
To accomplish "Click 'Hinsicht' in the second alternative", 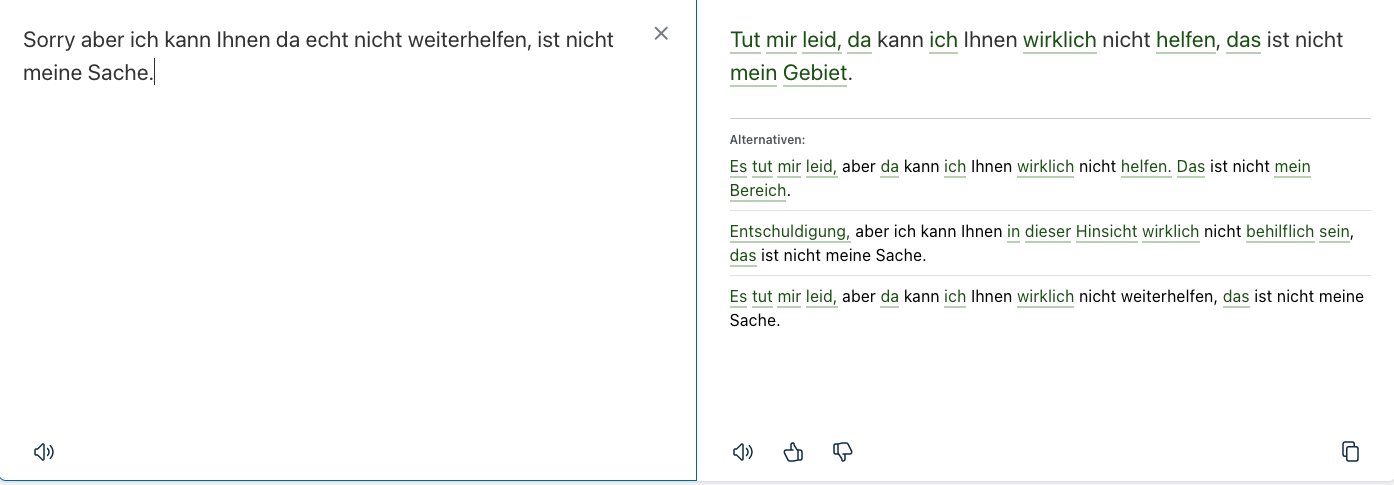I will (1106, 231).
